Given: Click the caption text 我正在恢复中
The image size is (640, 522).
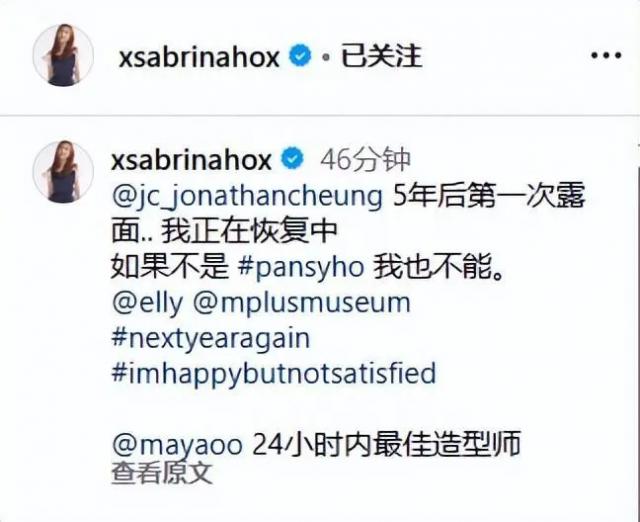Looking at the screenshot, I should point(249,232).
